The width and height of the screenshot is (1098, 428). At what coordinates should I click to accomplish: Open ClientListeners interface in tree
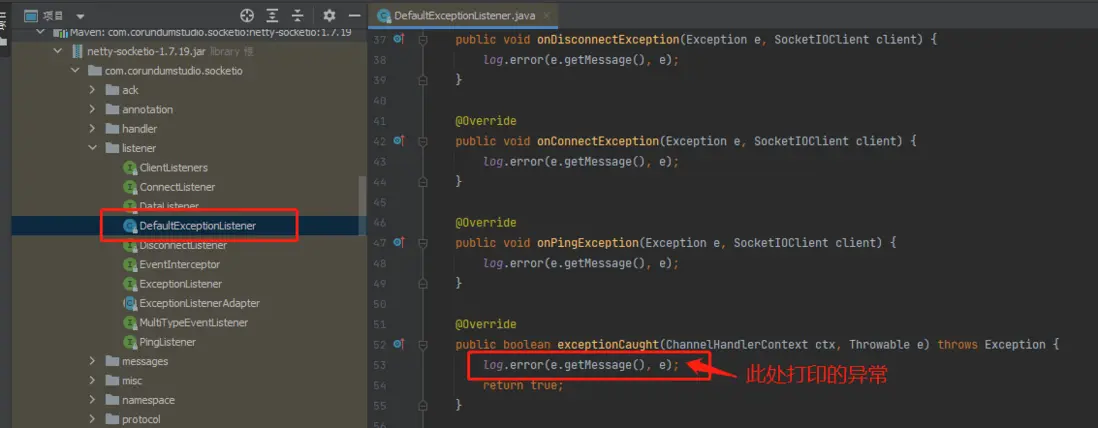(174, 167)
